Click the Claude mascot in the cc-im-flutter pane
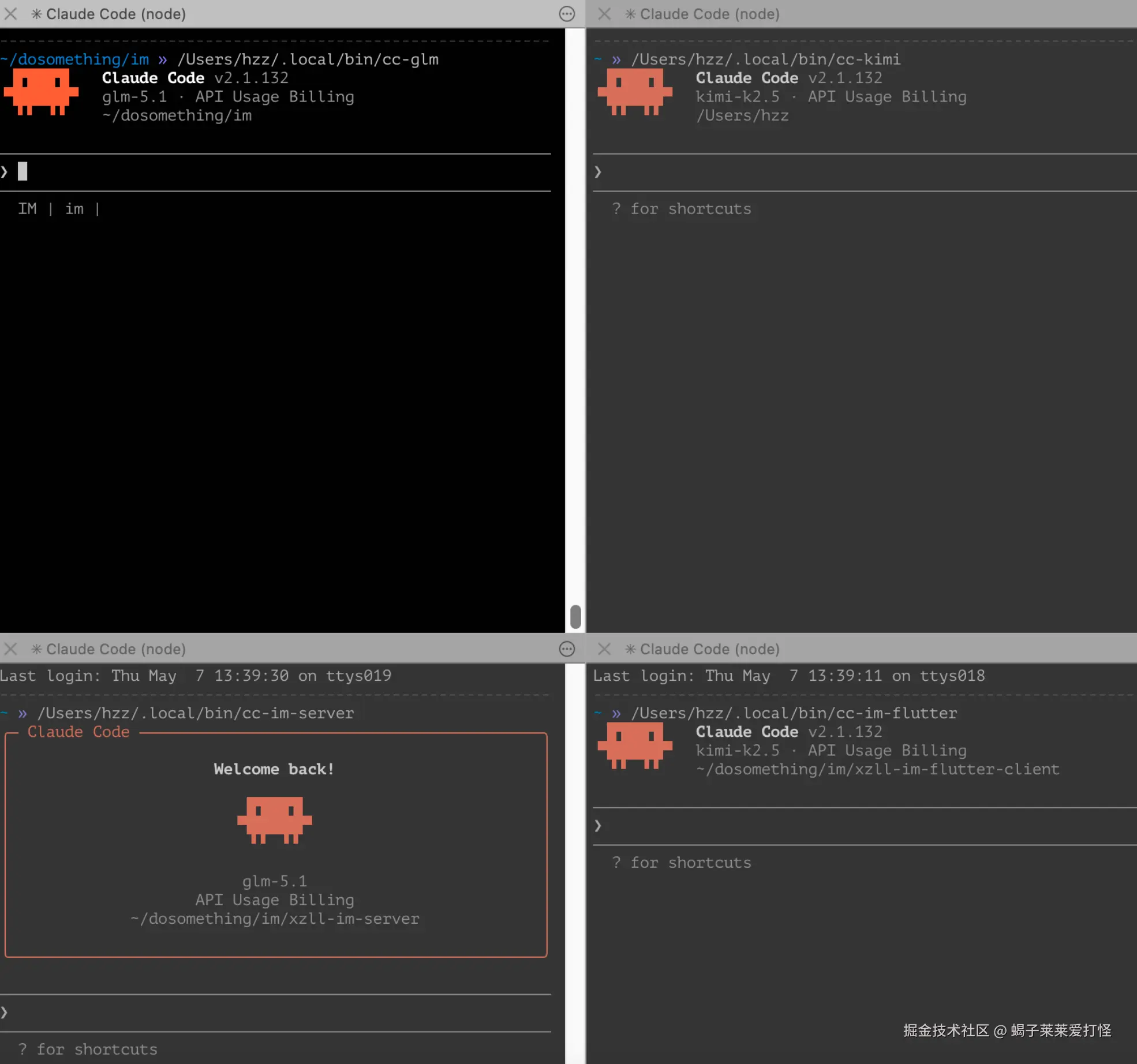This screenshot has width=1137, height=1064. (635, 745)
